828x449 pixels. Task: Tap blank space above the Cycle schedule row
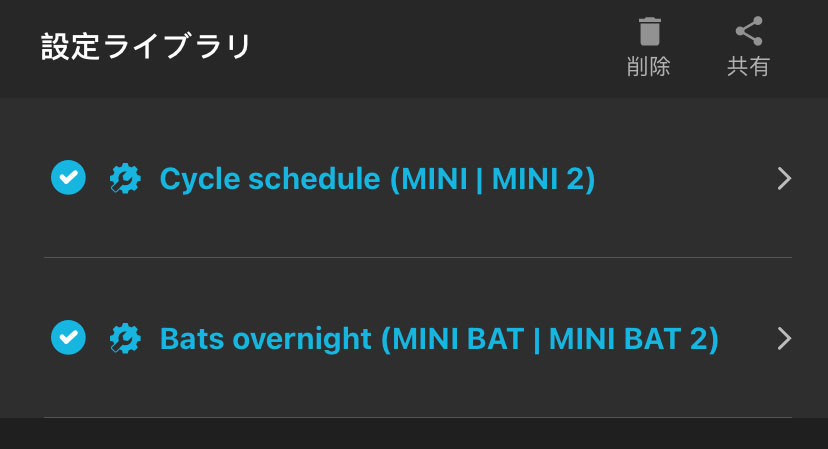tap(414, 120)
